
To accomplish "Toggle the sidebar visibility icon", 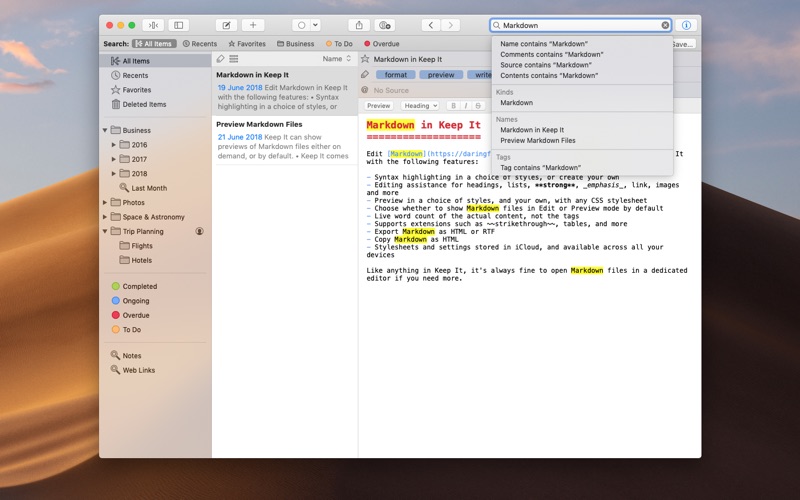I will pyautogui.click(x=179, y=25).
